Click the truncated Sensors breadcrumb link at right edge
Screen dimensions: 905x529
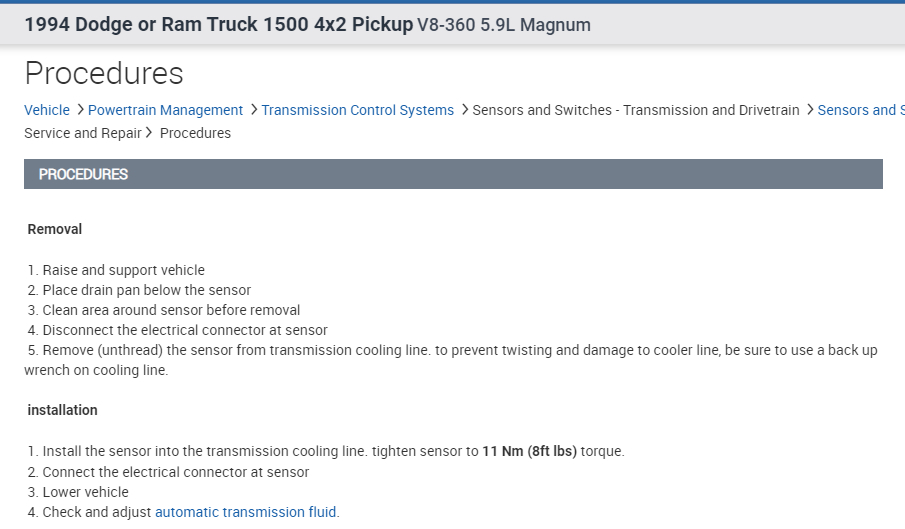[860, 110]
